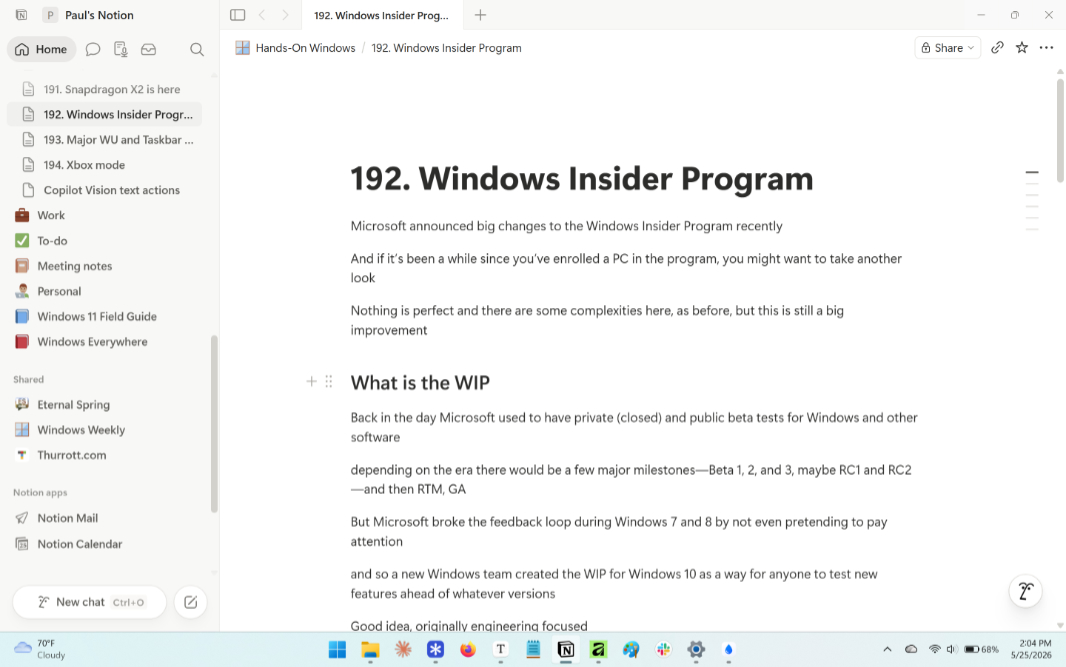1066x667 pixels.
Task: Open Windows Everywhere page
Action: pyautogui.click(x=105, y=341)
